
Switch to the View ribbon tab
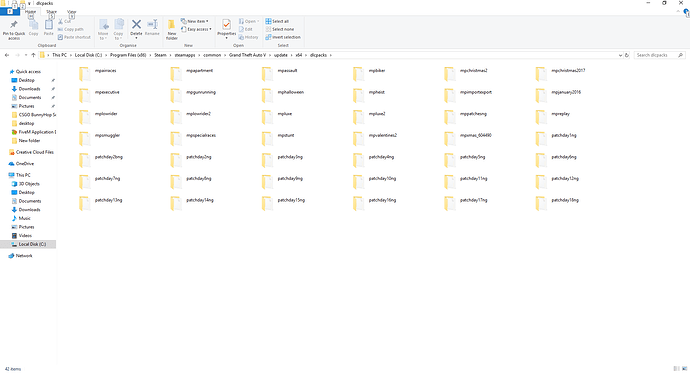72,12
